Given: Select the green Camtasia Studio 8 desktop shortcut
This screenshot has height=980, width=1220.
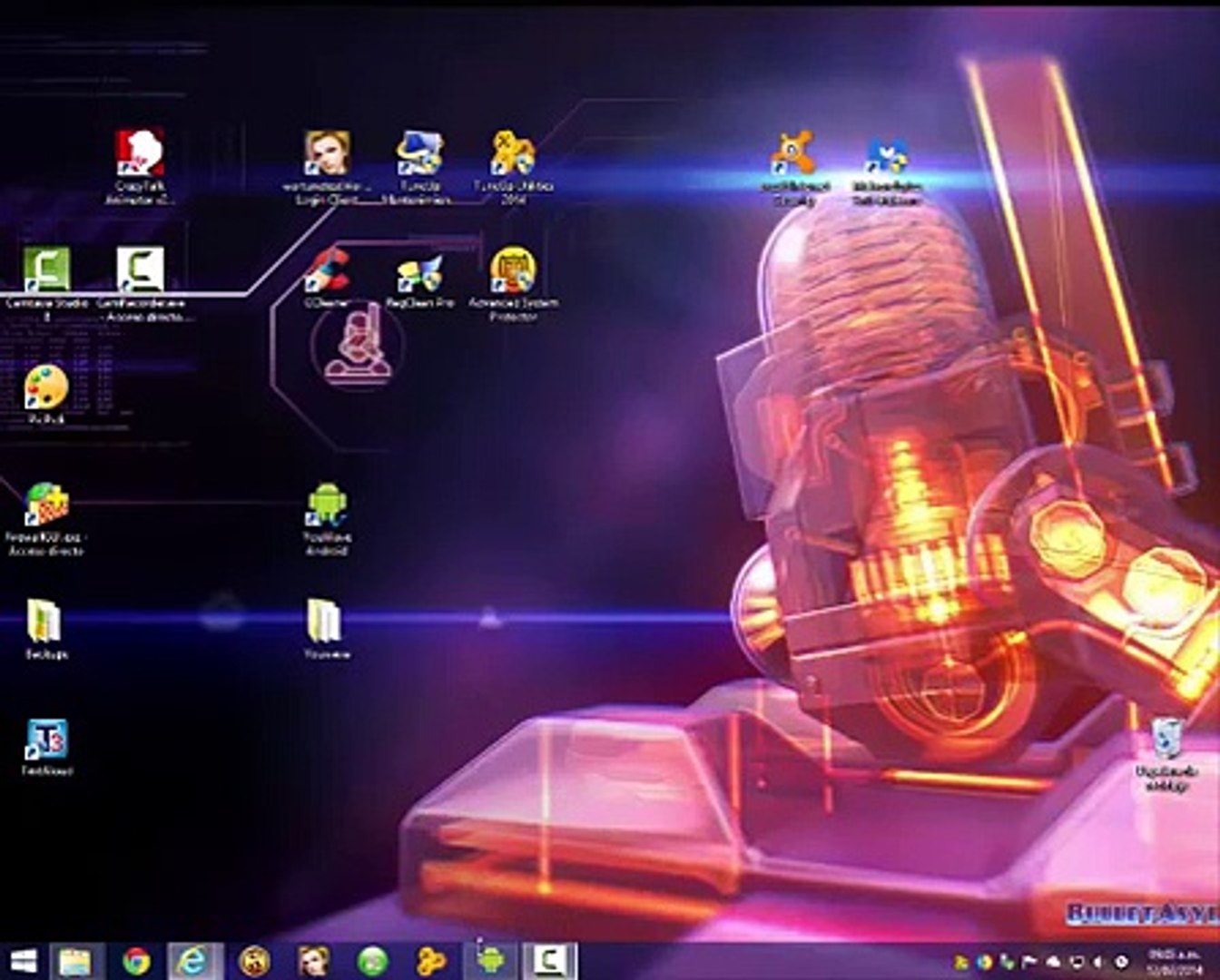Looking at the screenshot, I should pos(47,284).
